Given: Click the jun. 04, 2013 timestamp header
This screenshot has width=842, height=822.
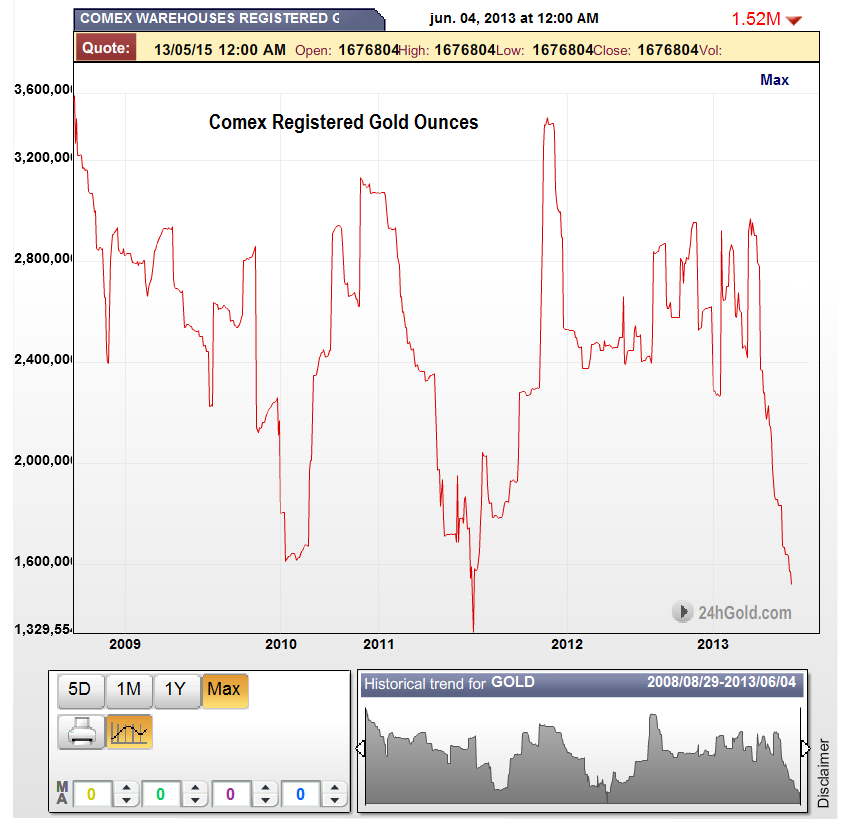Looking at the screenshot, I should (x=514, y=18).
